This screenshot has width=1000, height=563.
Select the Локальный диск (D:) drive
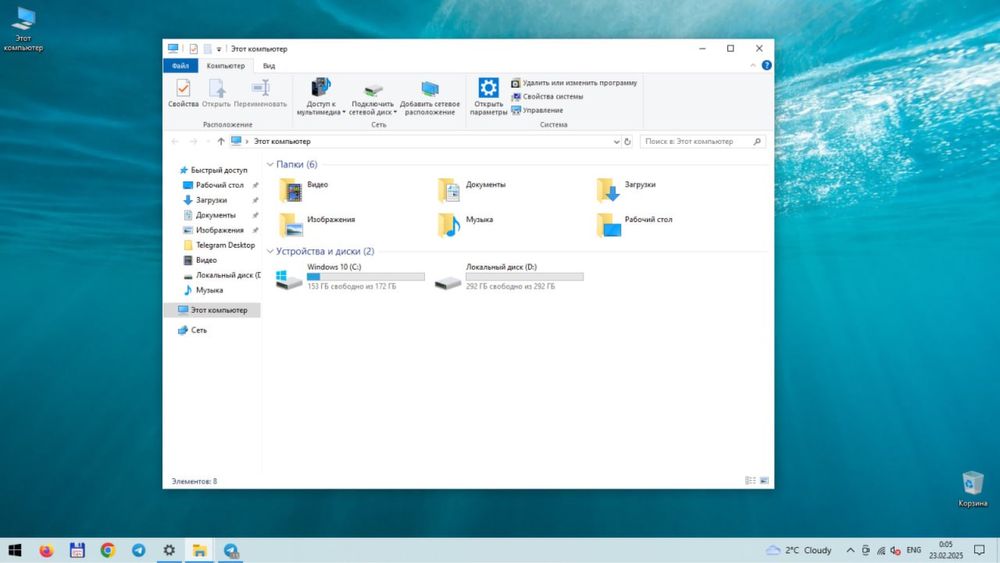pos(508,277)
